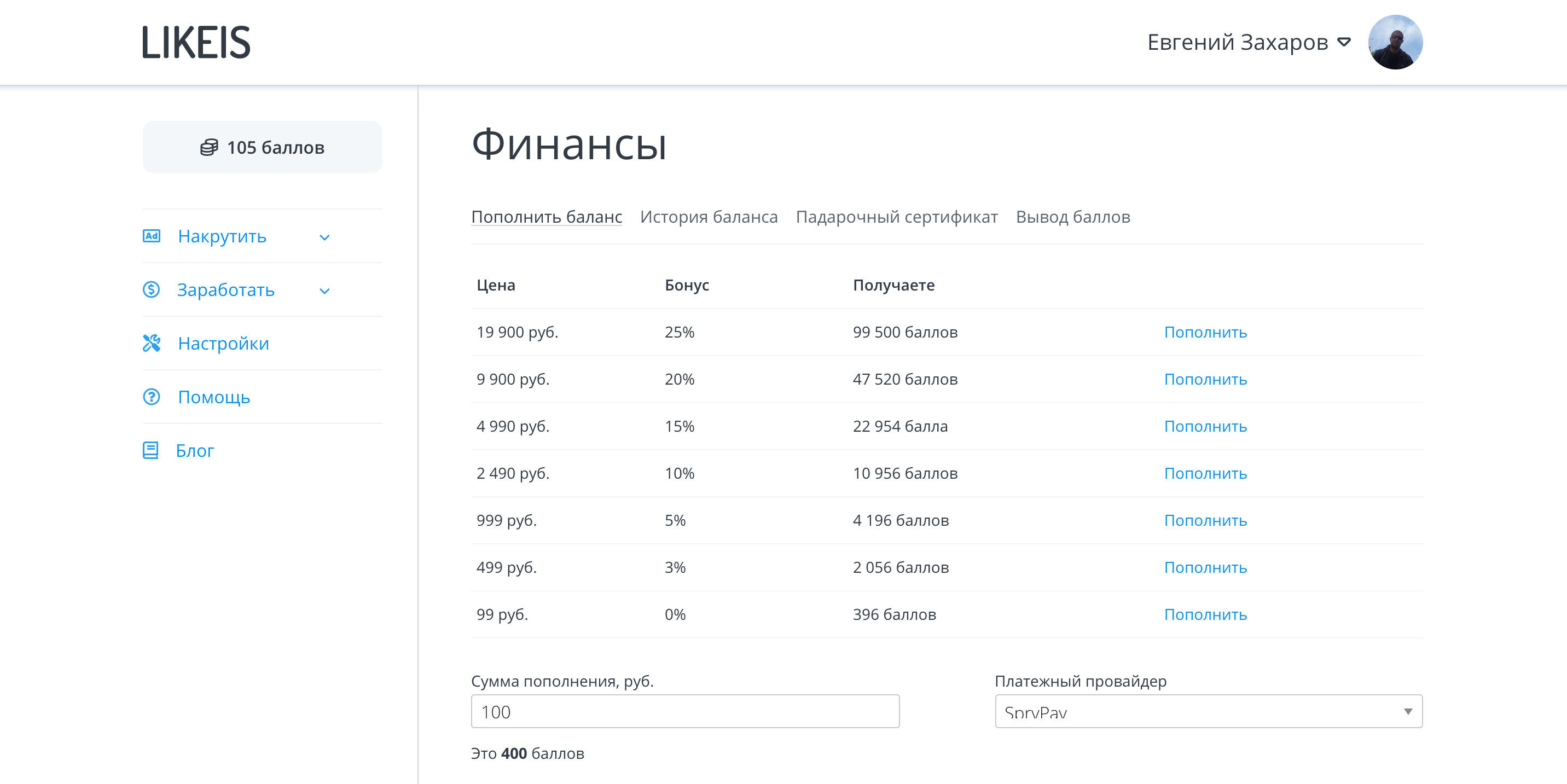Screen dimensions: 1567x784
Task: Open the Платежный провайдер select box
Action: pos(1208,711)
